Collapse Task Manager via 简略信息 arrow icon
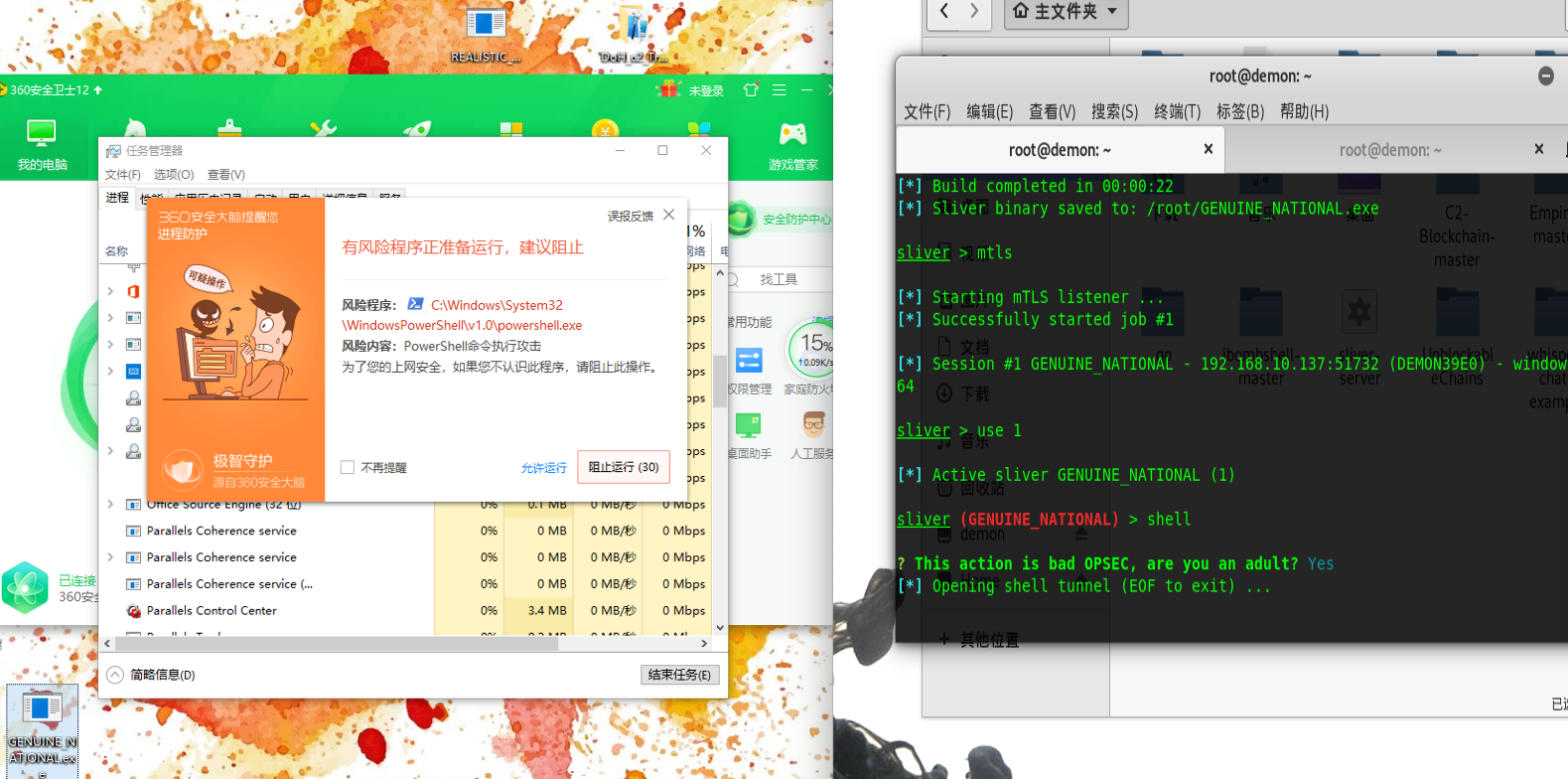The image size is (1568, 779). click(x=115, y=675)
